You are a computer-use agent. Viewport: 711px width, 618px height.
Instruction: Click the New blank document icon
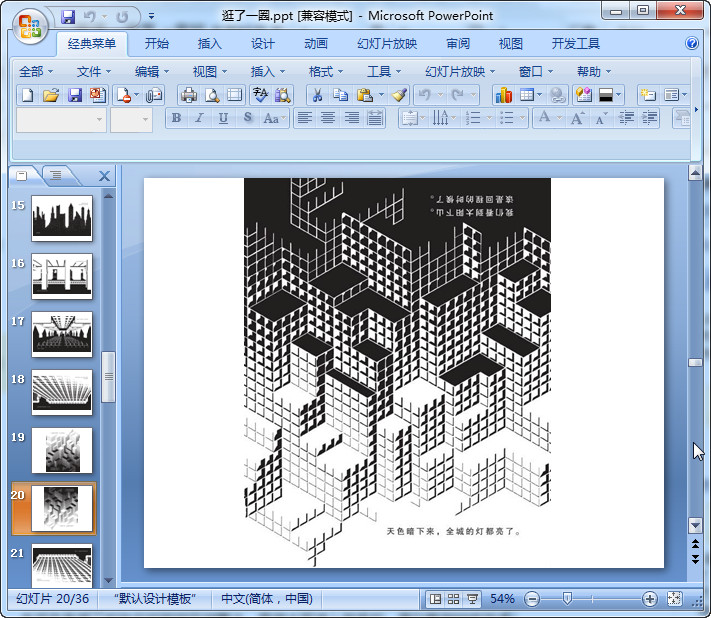pyautogui.click(x=28, y=95)
